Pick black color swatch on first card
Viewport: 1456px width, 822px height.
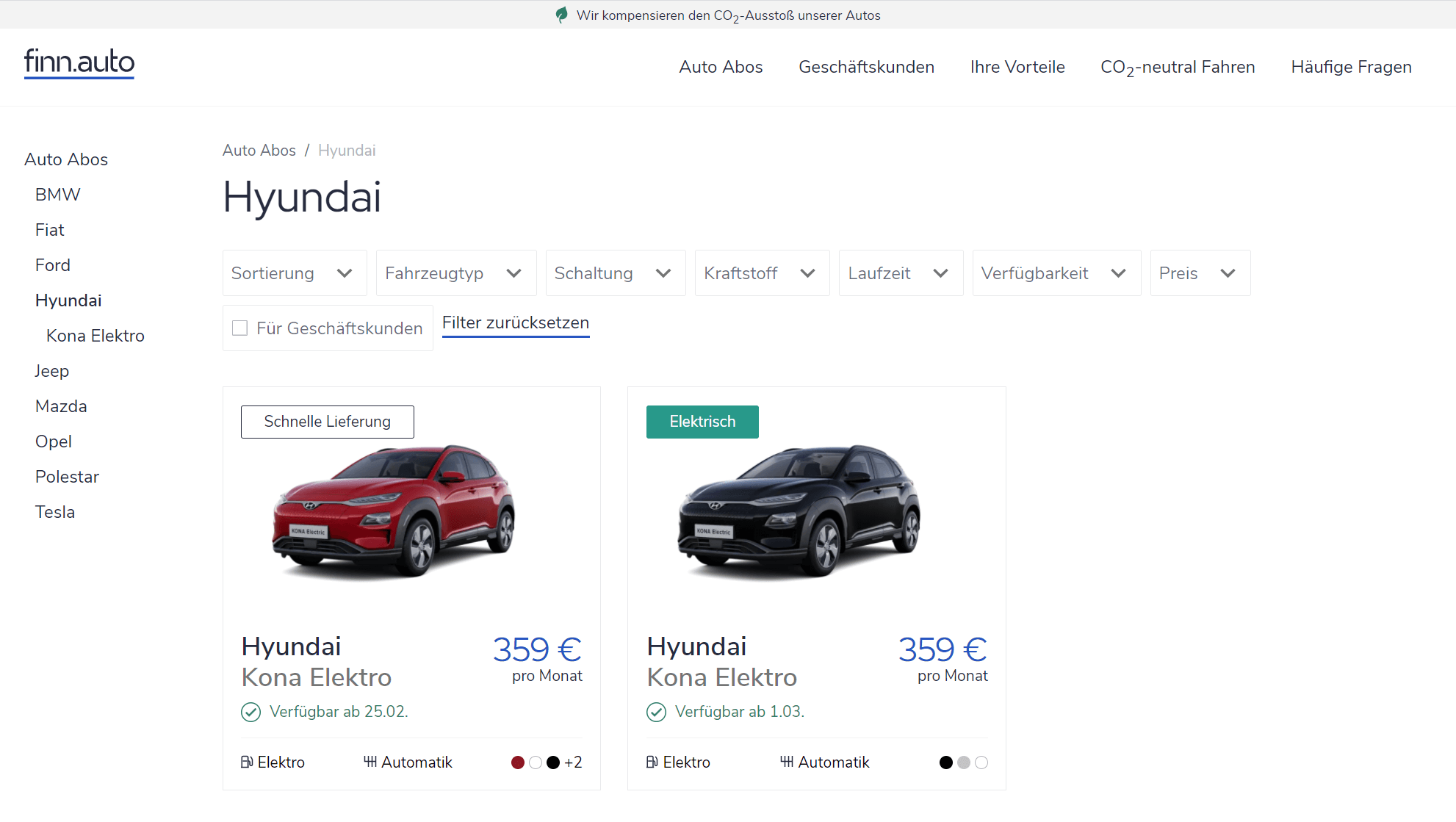click(553, 762)
